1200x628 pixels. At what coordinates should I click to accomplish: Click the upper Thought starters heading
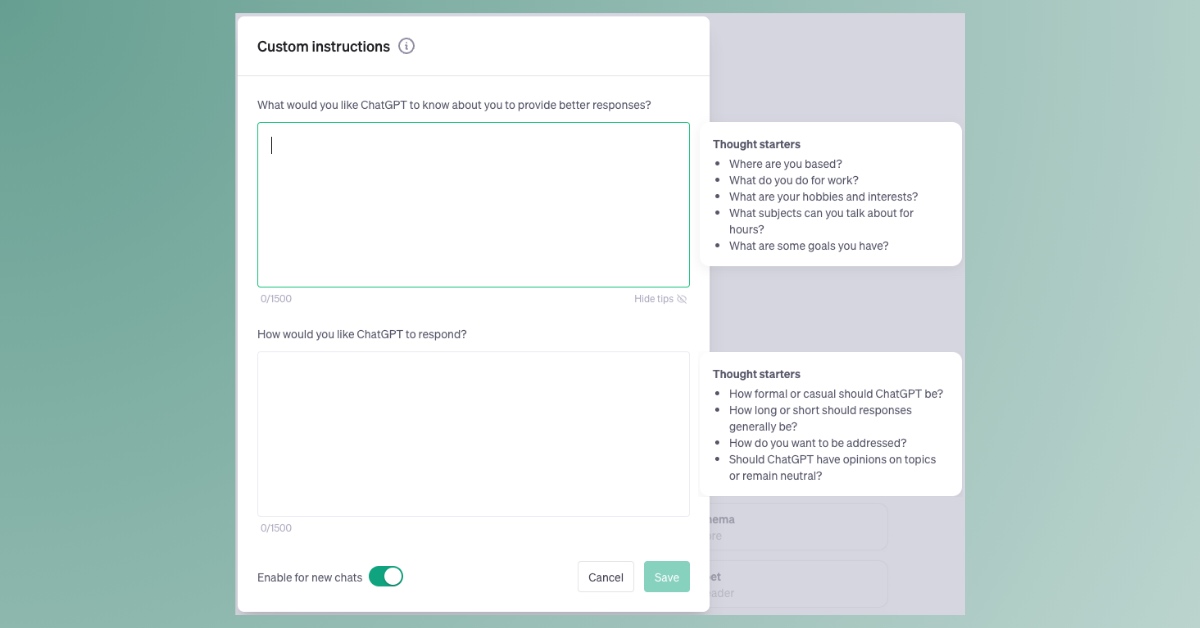(756, 145)
